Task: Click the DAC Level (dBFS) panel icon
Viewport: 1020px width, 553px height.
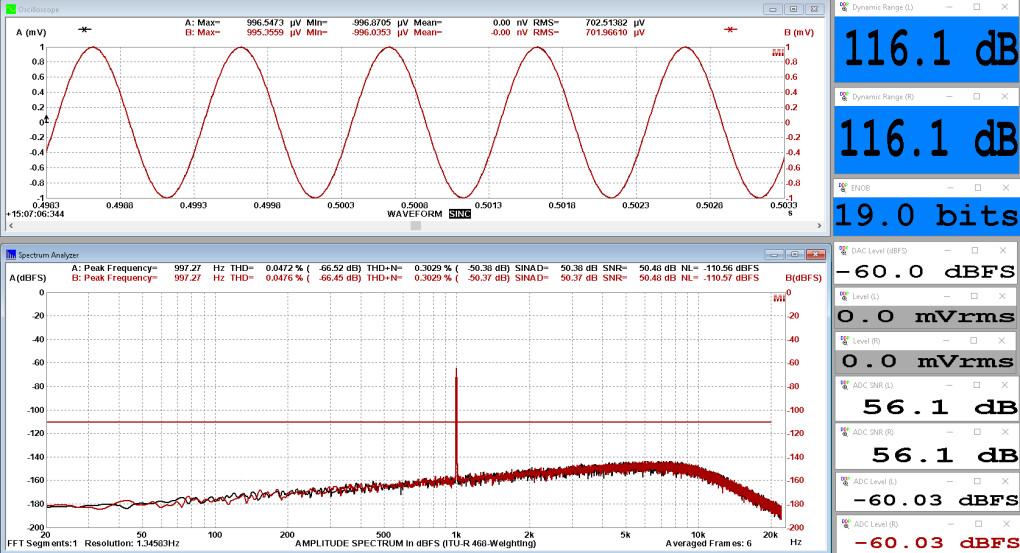Action: tap(843, 248)
